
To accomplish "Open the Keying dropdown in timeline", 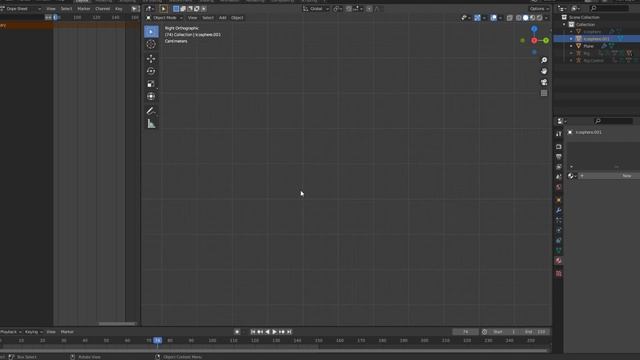I will (33, 332).
